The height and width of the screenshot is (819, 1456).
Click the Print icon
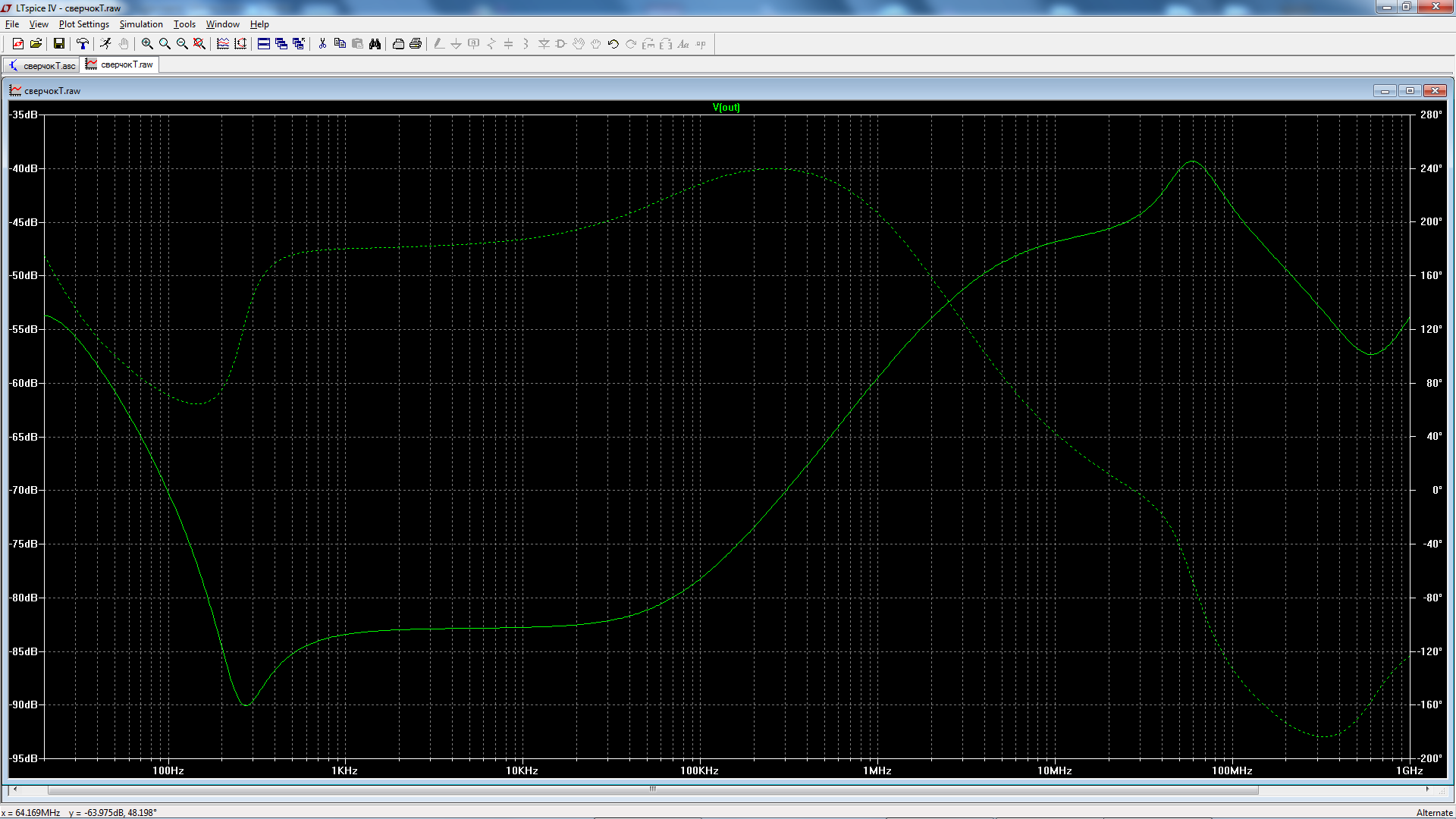tap(416, 44)
